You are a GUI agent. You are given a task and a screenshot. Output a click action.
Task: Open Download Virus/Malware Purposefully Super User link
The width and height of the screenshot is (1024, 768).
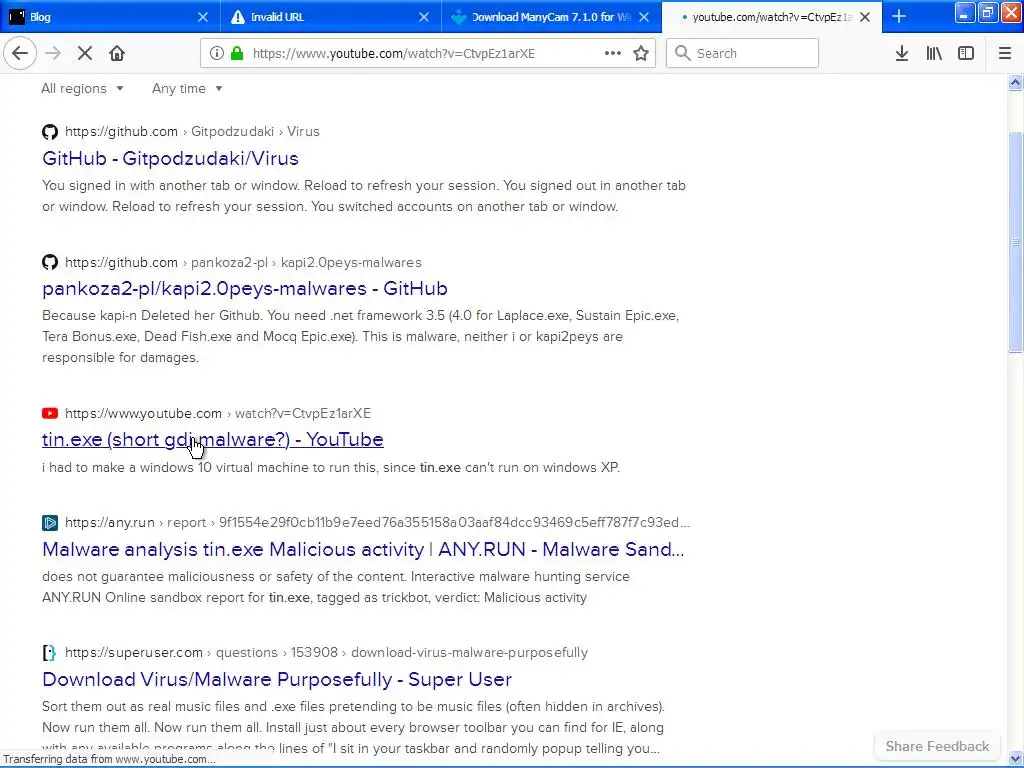click(x=277, y=680)
